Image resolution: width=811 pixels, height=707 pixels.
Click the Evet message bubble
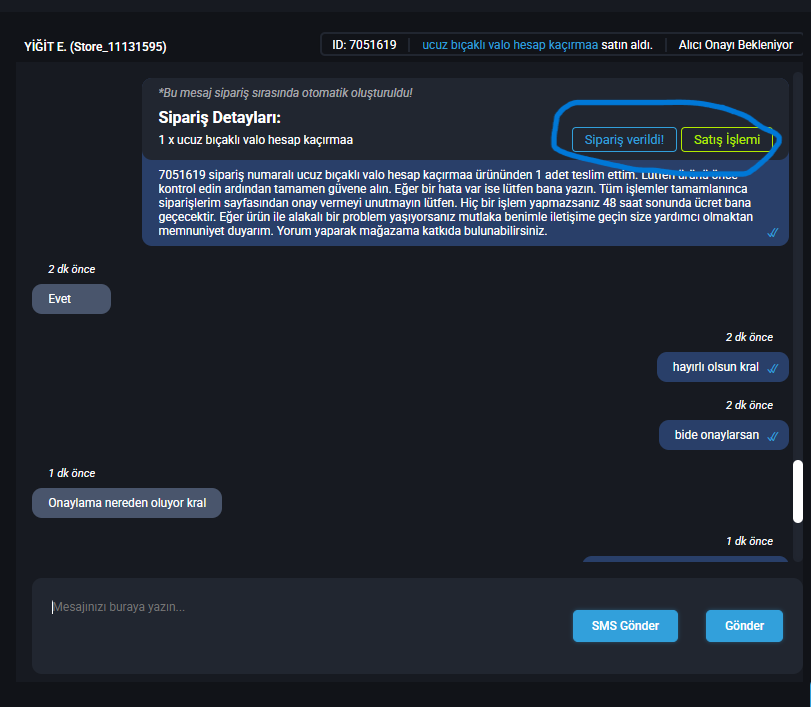(x=71, y=299)
